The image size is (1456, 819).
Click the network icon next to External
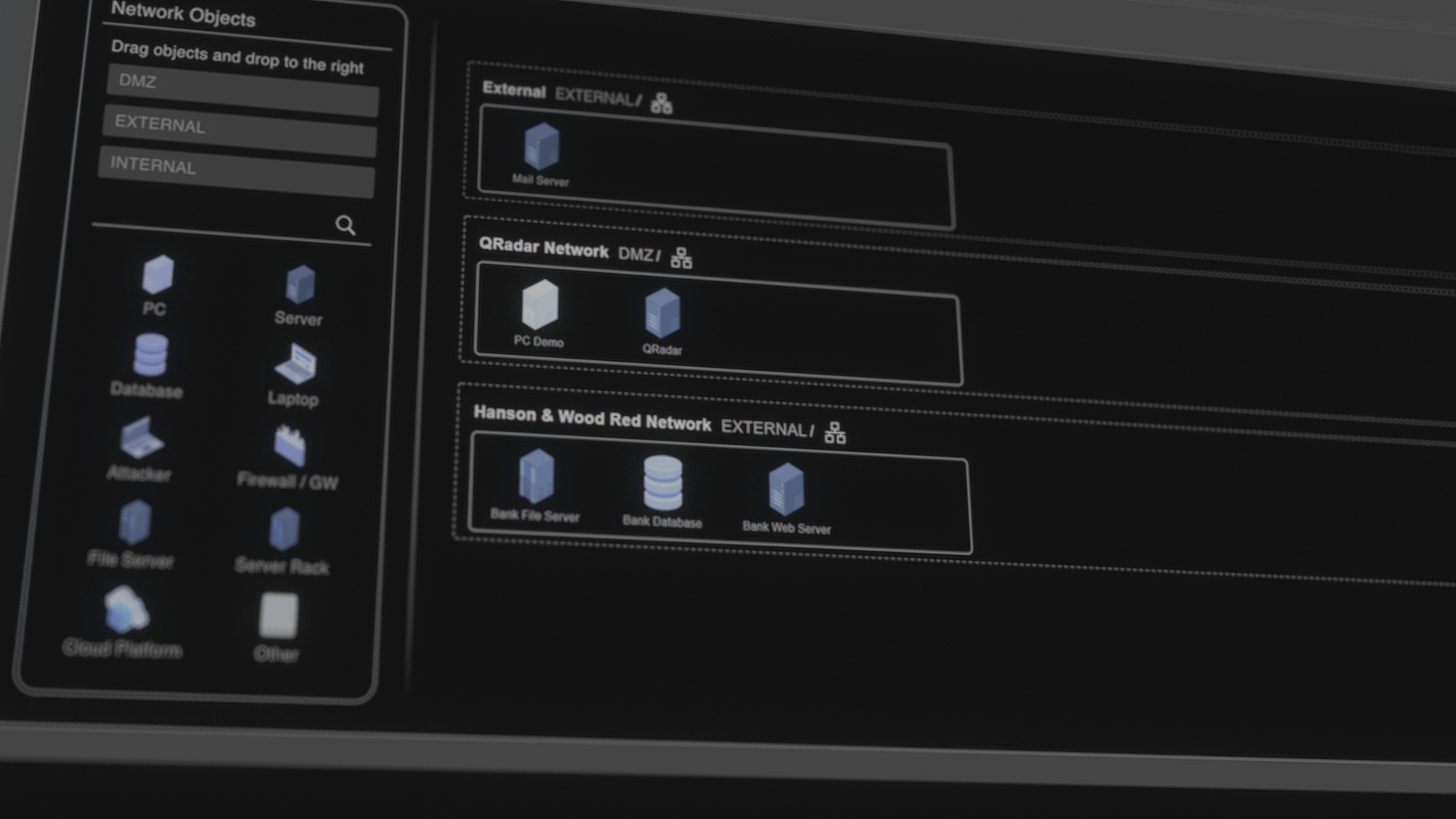[661, 104]
